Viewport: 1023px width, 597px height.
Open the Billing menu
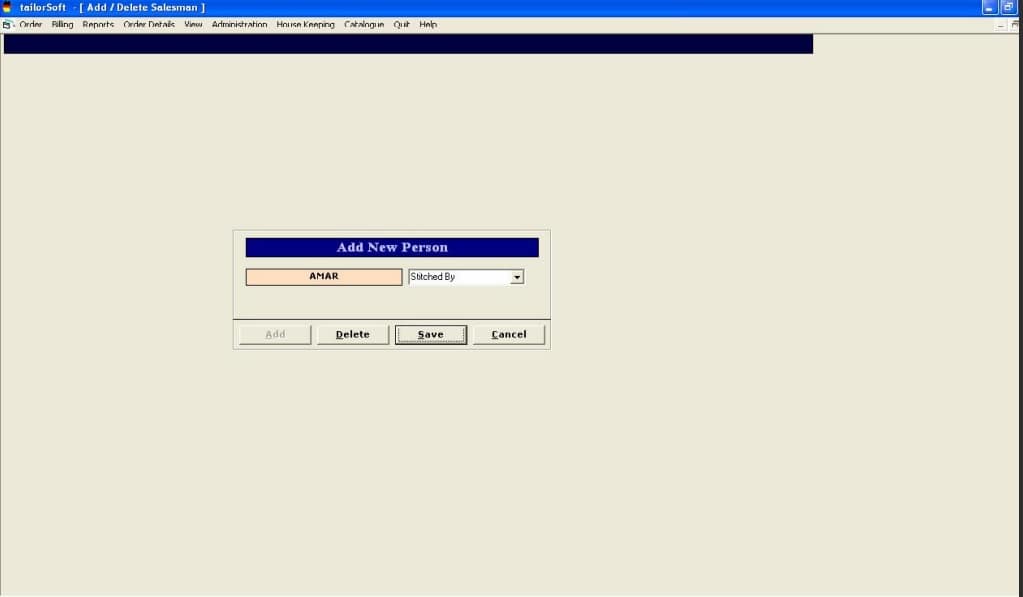[62, 25]
